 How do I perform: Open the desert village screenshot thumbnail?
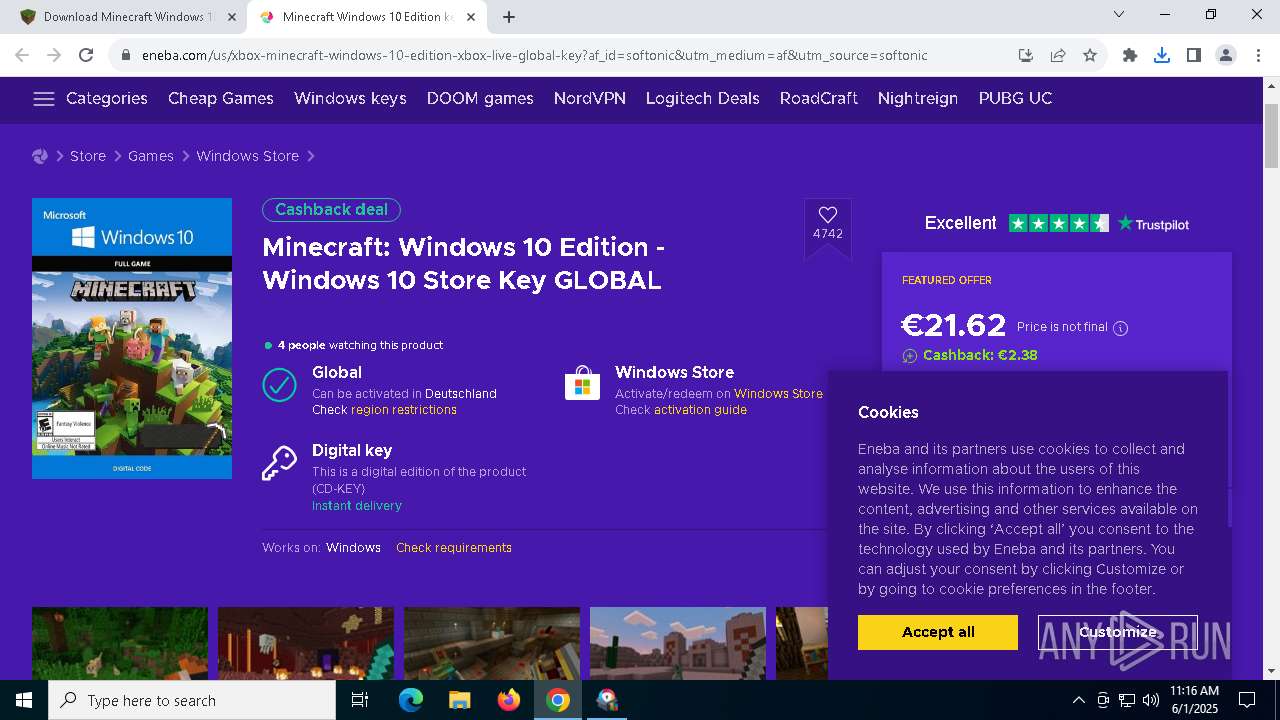click(x=678, y=643)
